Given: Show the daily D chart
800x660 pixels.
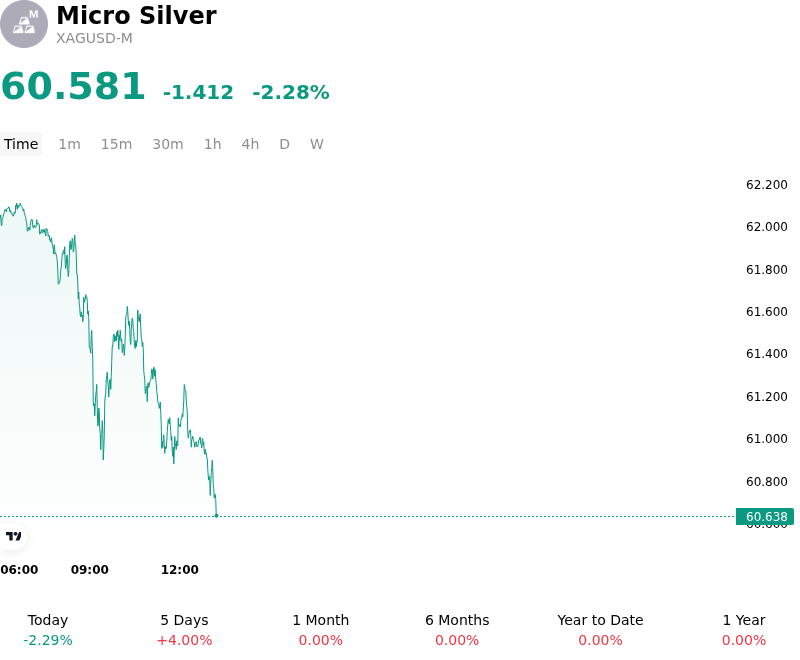Looking at the screenshot, I should (284, 144).
